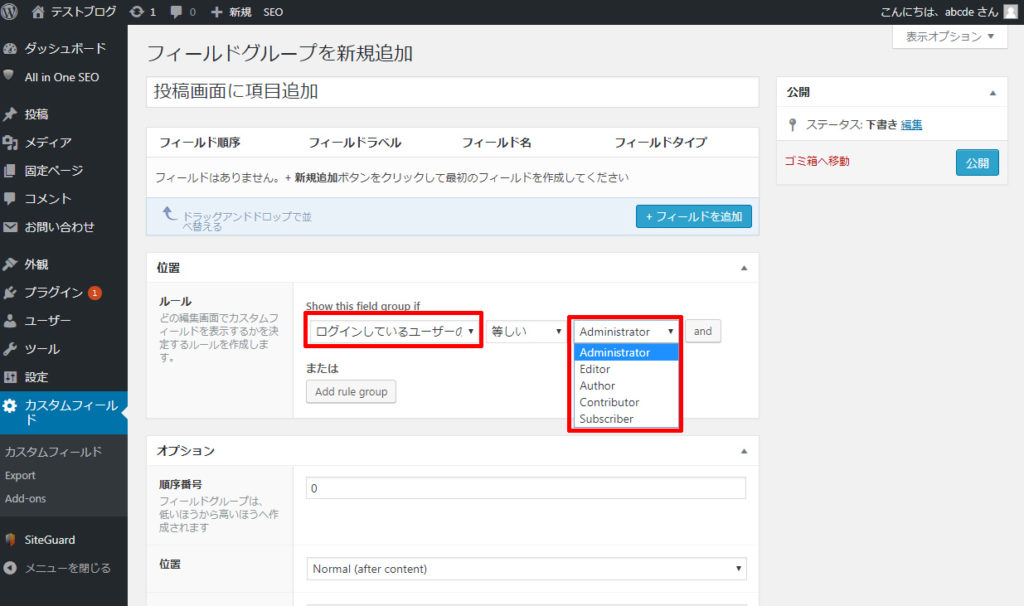Choose Subscriber in the dropdown list
The width and height of the screenshot is (1024, 606).
point(606,419)
